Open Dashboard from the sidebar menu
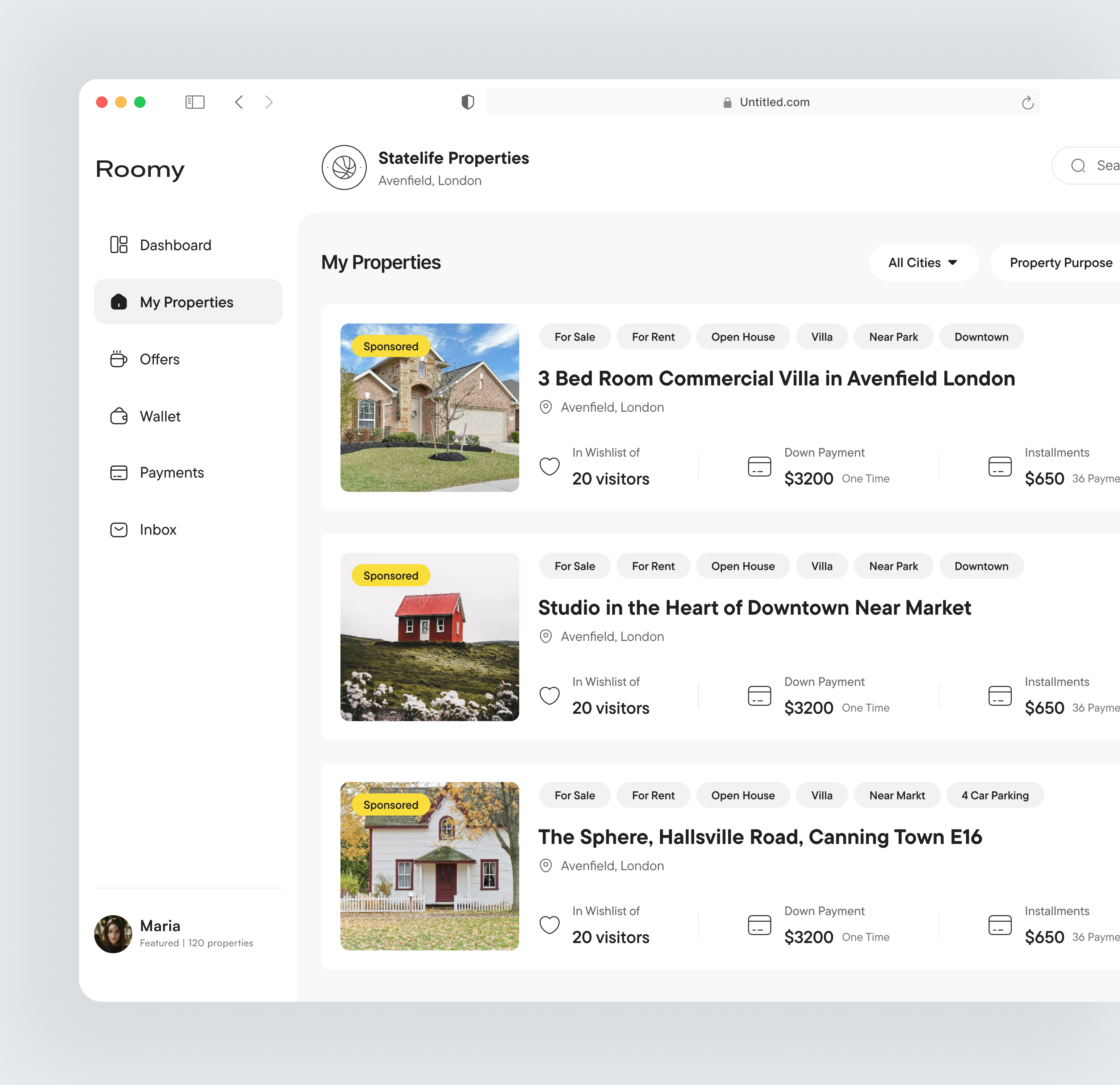 175,245
